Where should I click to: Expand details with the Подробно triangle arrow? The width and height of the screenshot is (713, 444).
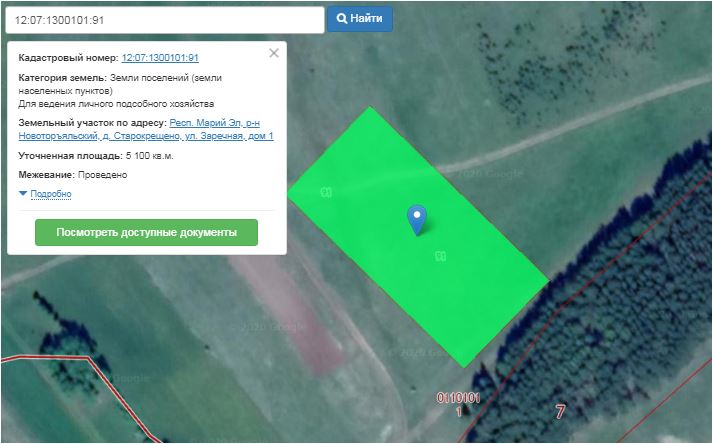coord(23,193)
